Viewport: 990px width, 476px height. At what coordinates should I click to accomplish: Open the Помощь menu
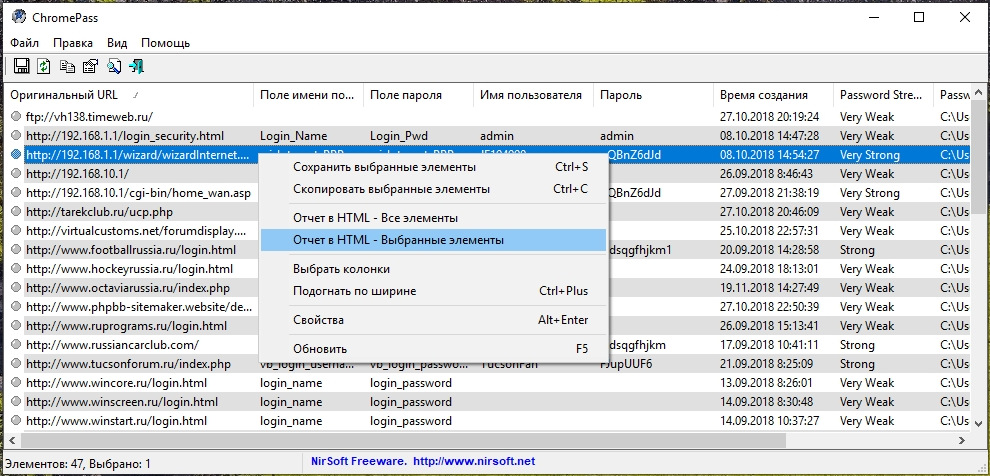pyautogui.click(x=165, y=43)
